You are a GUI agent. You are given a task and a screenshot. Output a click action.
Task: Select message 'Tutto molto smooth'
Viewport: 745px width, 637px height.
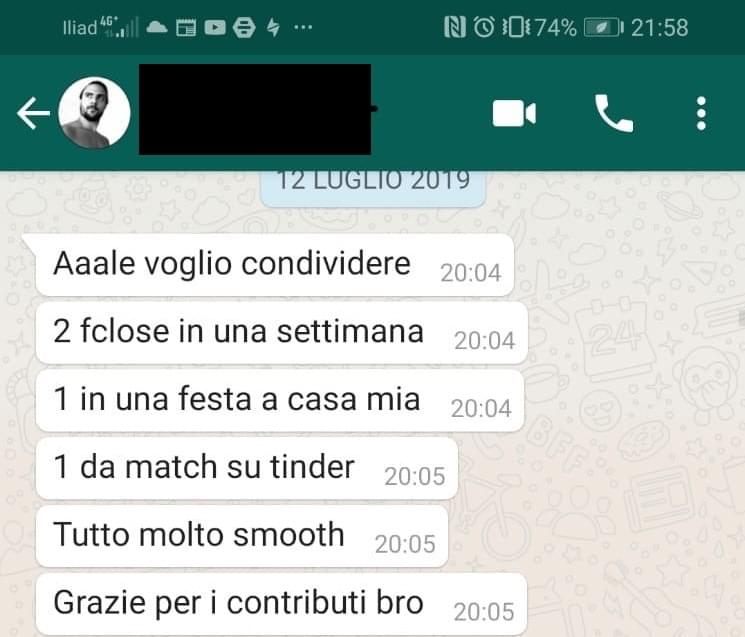(x=242, y=536)
